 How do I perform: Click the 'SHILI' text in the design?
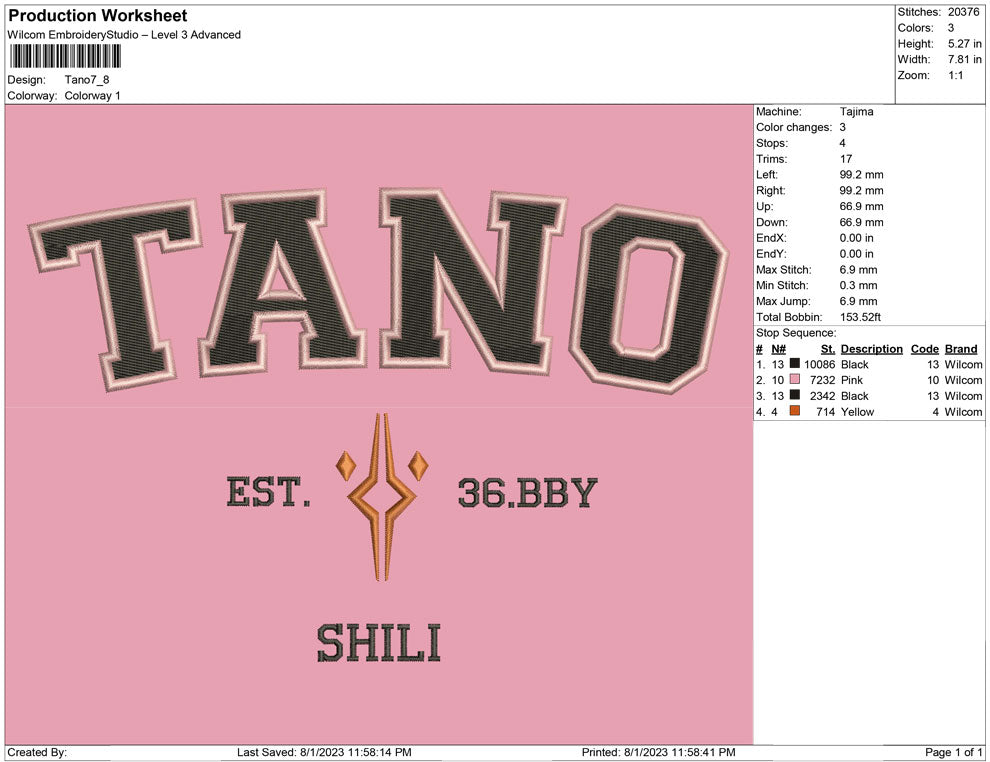pos(379,643)
